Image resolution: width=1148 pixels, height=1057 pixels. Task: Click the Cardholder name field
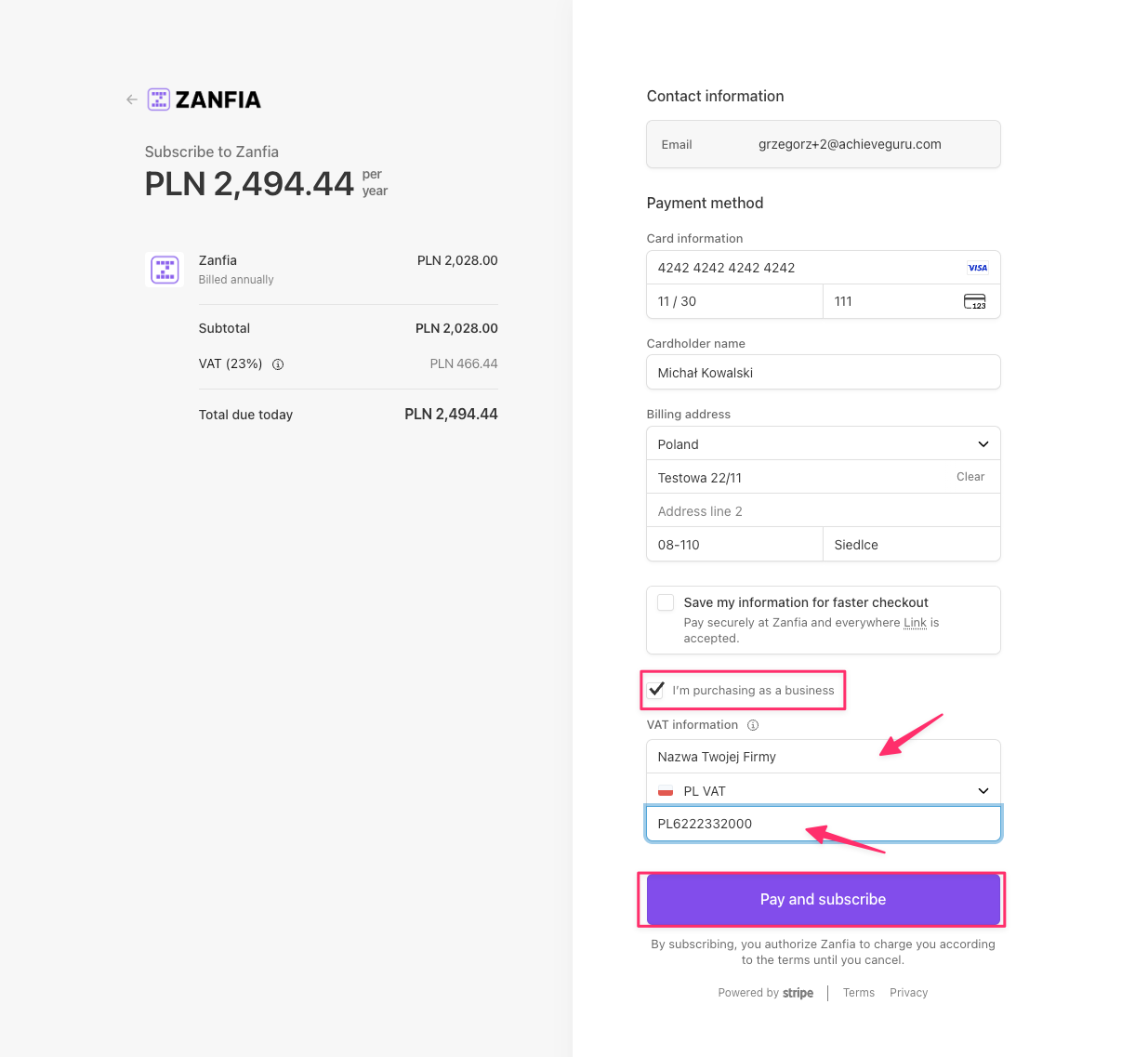coord(823,373)
